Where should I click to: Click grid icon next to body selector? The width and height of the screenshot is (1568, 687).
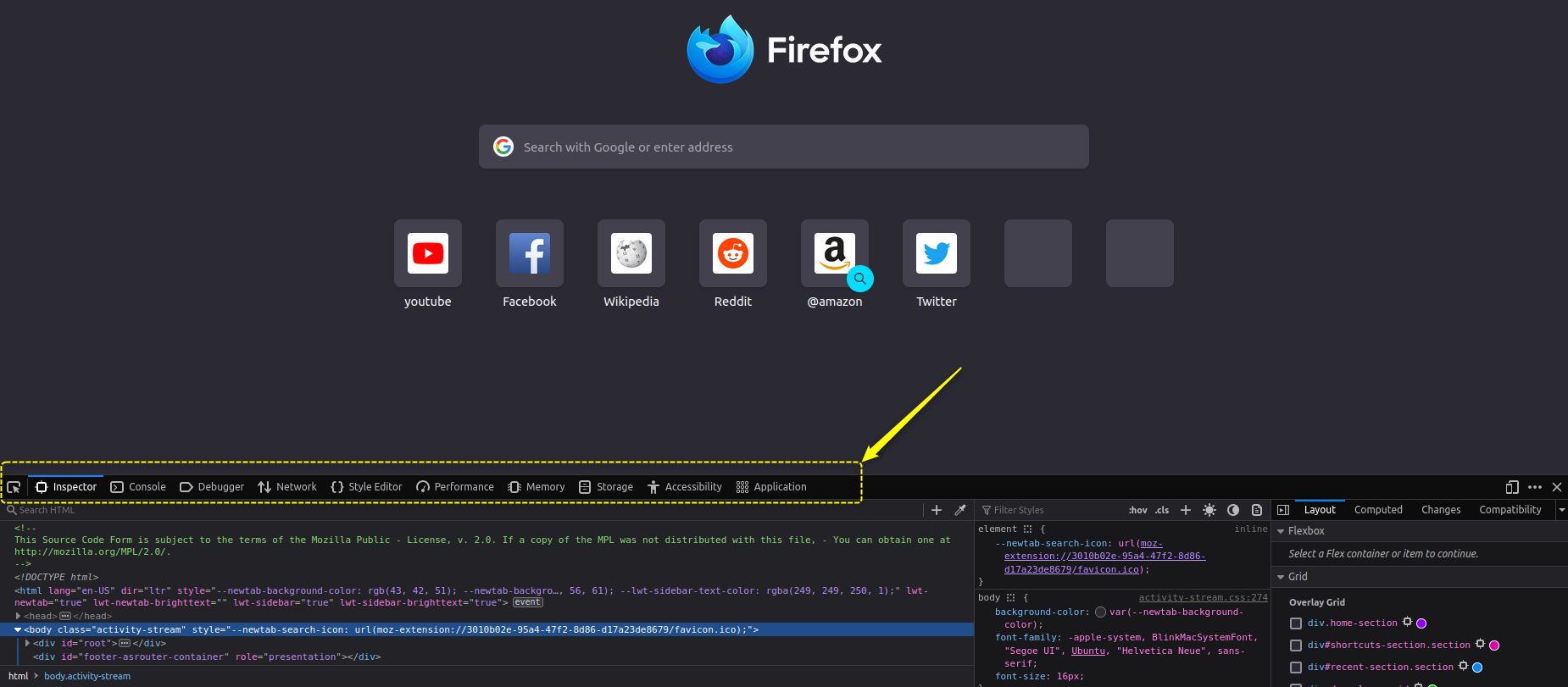[1010, 597]
